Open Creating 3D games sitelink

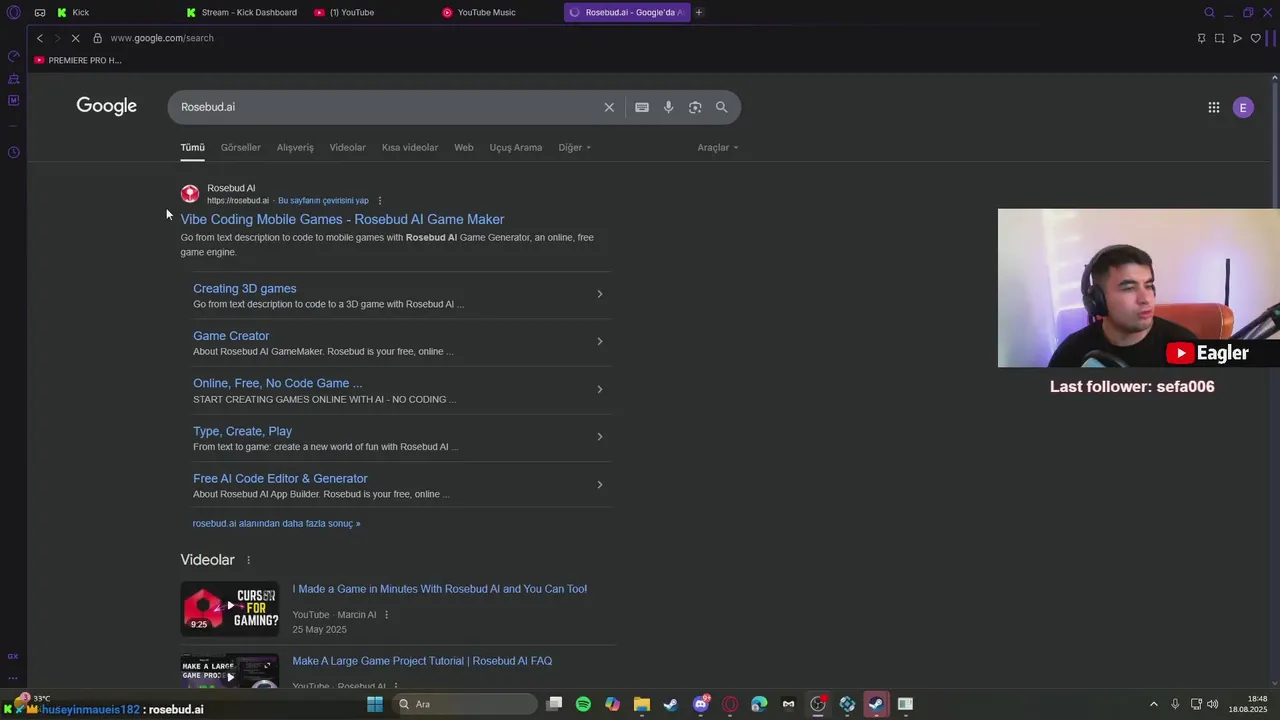click(244, 288)
